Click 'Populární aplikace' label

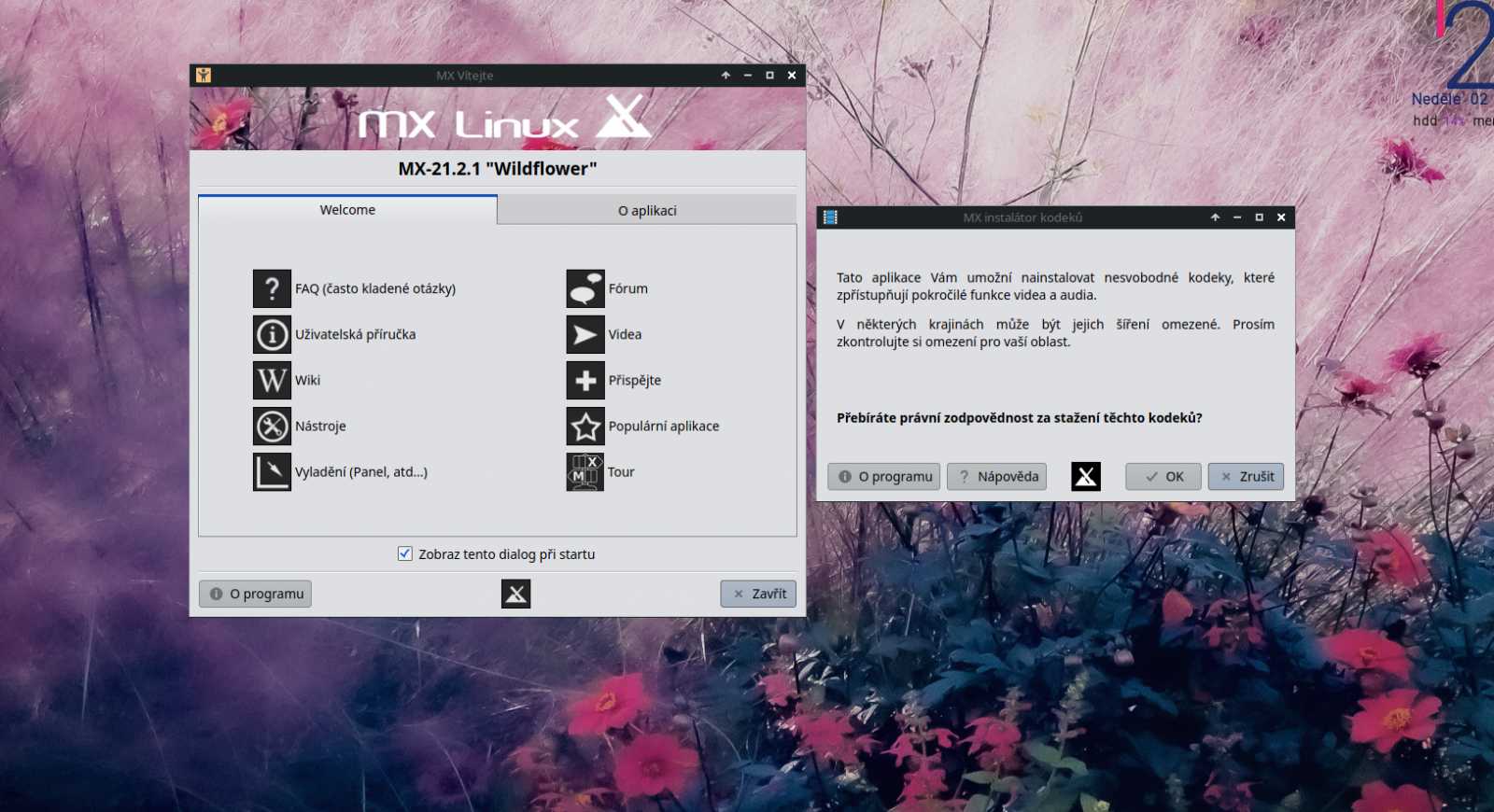click(664, 426)
